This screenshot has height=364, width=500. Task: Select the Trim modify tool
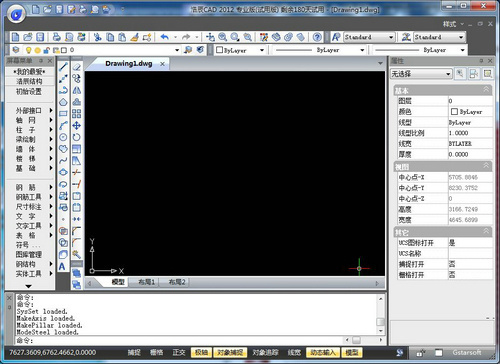(x=77, y=172)
